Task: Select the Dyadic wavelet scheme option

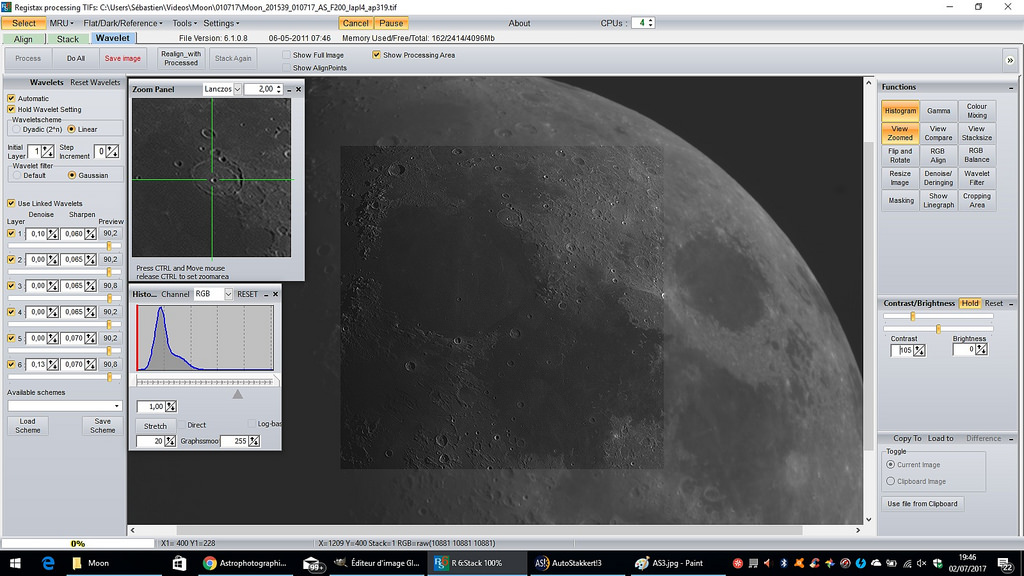Action: pos(15,129)
